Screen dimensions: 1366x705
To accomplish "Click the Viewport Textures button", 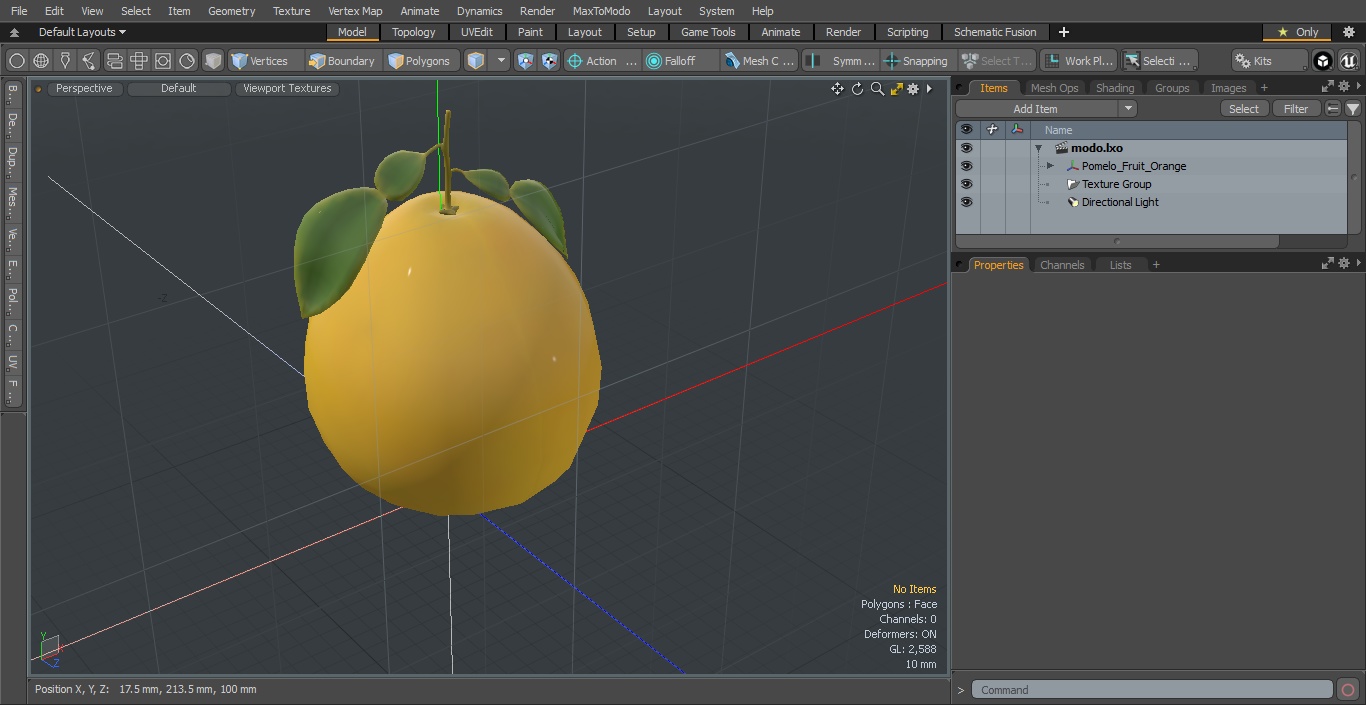I will pos(287,88).
